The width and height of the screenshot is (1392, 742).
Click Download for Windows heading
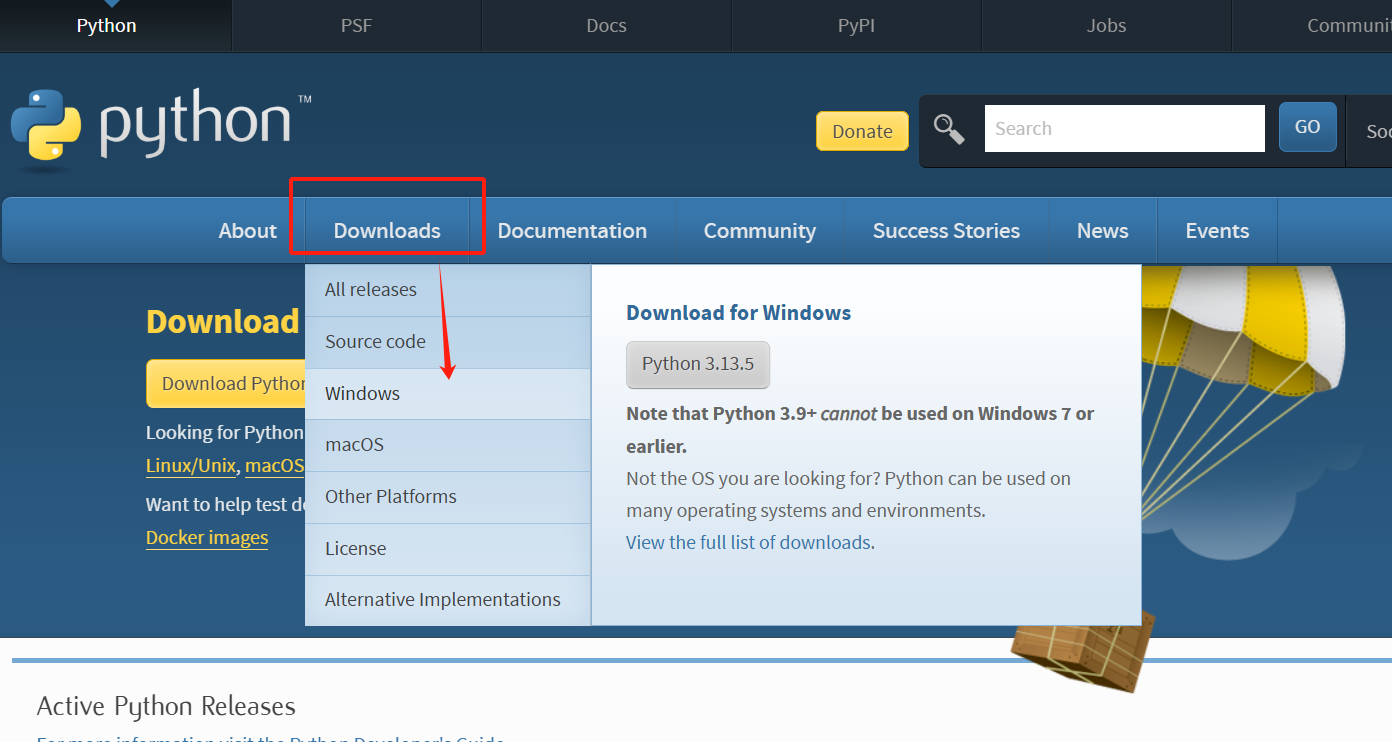pos(738,313)
